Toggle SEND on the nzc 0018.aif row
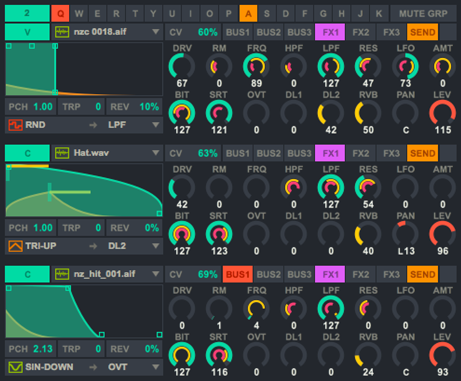The image size is (461, 381). tap(423, 32)
